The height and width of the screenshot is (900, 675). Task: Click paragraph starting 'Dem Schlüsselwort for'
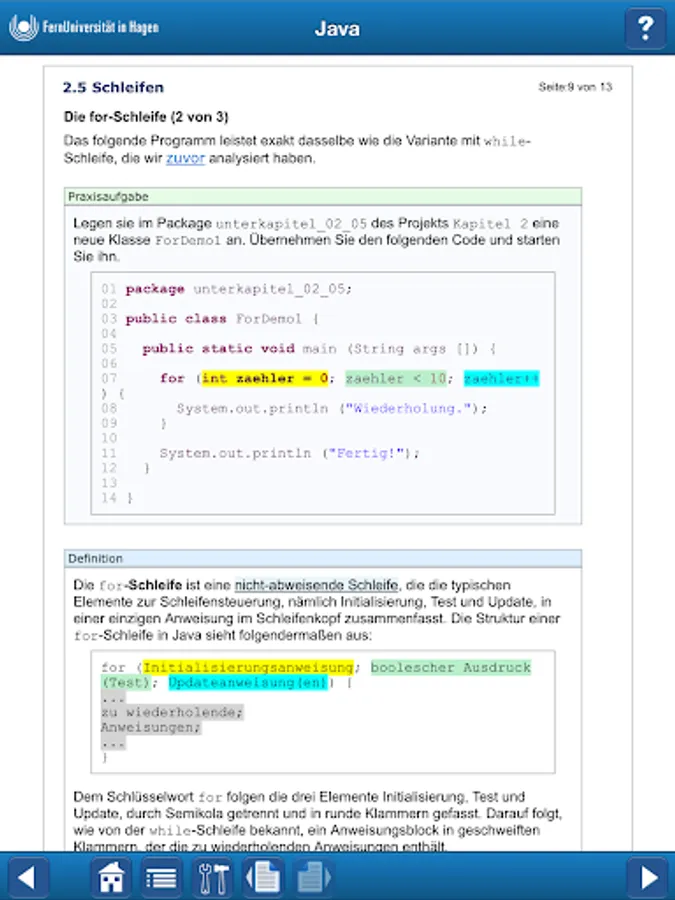point(317,821)
